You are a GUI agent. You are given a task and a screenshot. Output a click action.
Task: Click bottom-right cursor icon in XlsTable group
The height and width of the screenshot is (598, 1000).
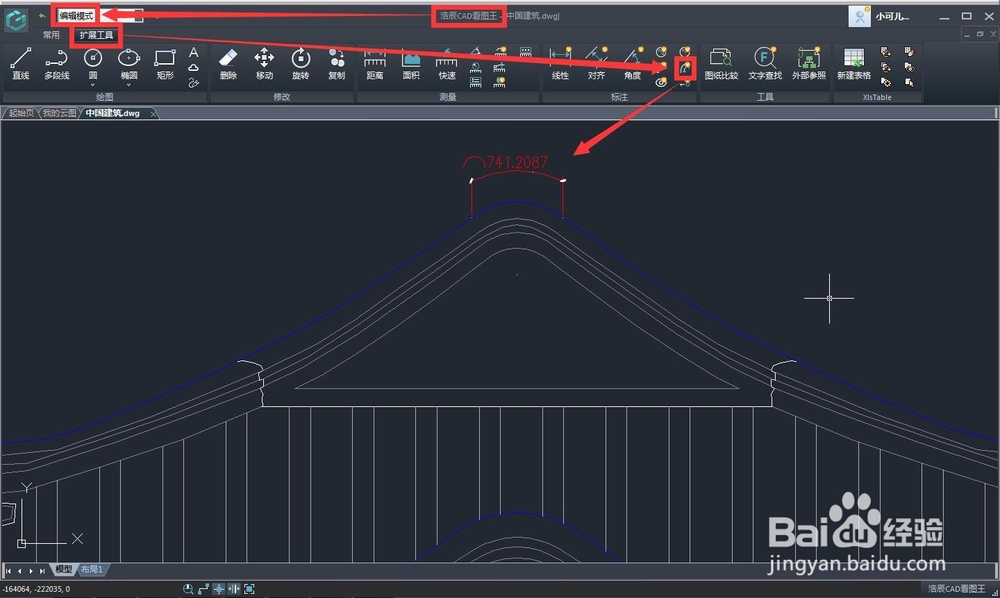pos(909,82)
